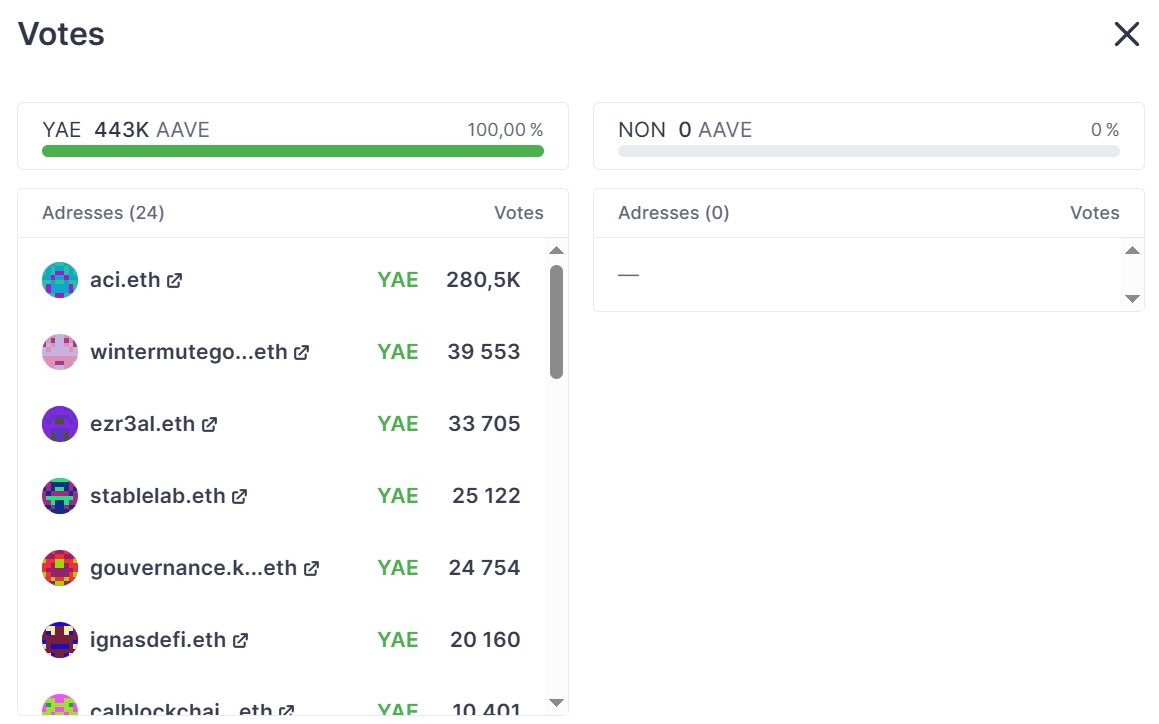The width and height of the screenshot is (1159, 724).
Task: Click the YAE list scrollbar thumb
Action: [556, 322]
